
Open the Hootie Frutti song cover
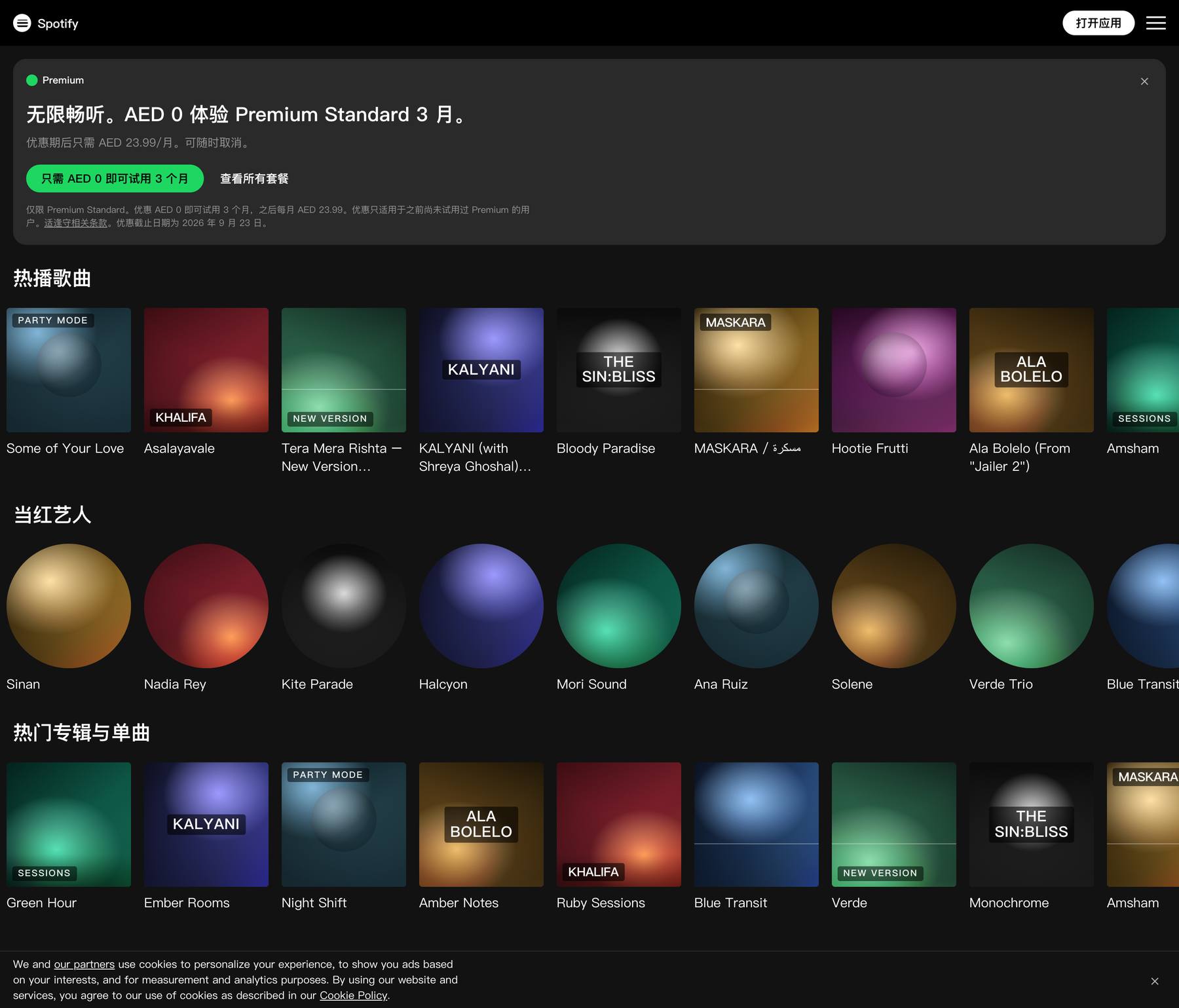tap(894, 370)
